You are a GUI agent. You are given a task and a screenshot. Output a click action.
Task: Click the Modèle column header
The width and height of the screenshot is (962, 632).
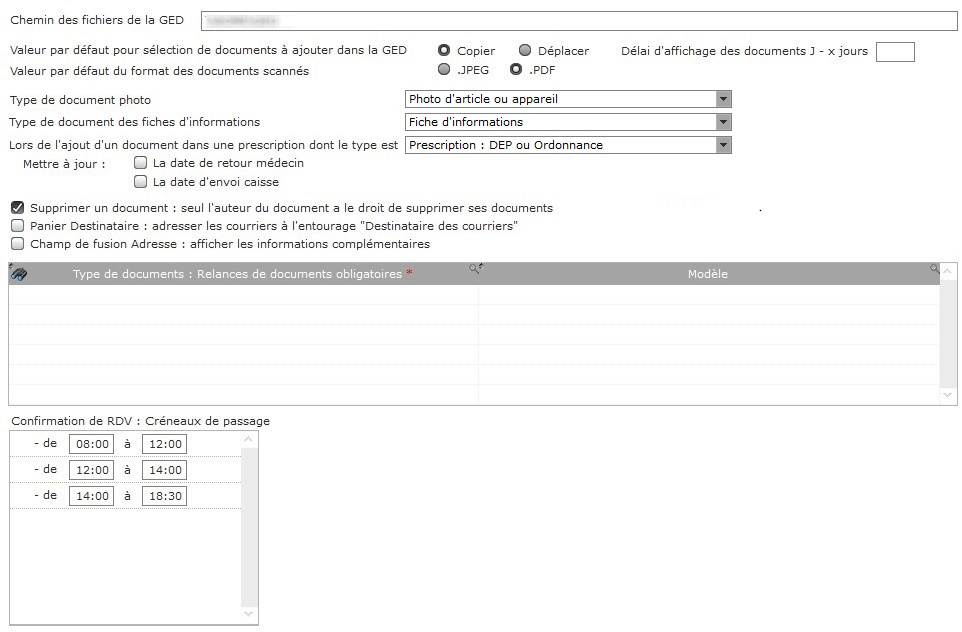(x=709, y=274)
